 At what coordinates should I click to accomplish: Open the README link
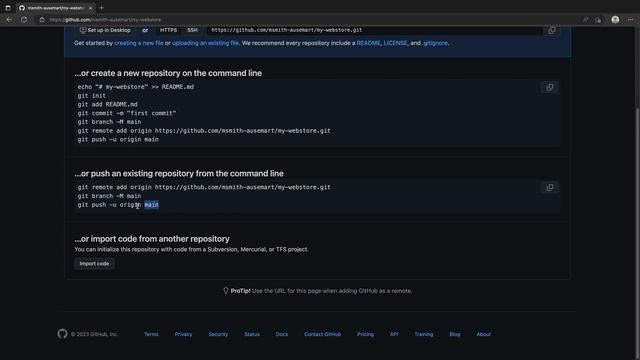pos(368,43)
